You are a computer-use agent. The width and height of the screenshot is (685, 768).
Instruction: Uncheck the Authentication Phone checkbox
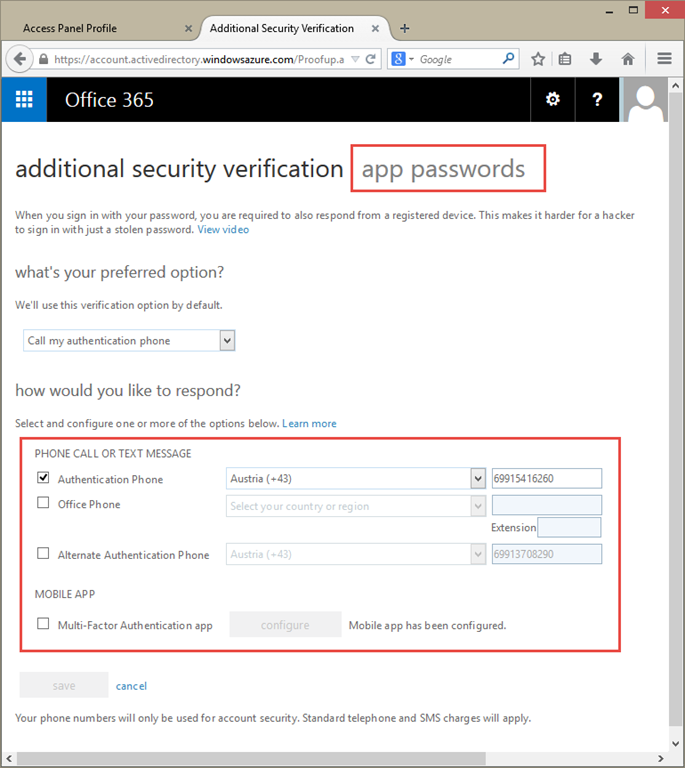tap(43, 478)
